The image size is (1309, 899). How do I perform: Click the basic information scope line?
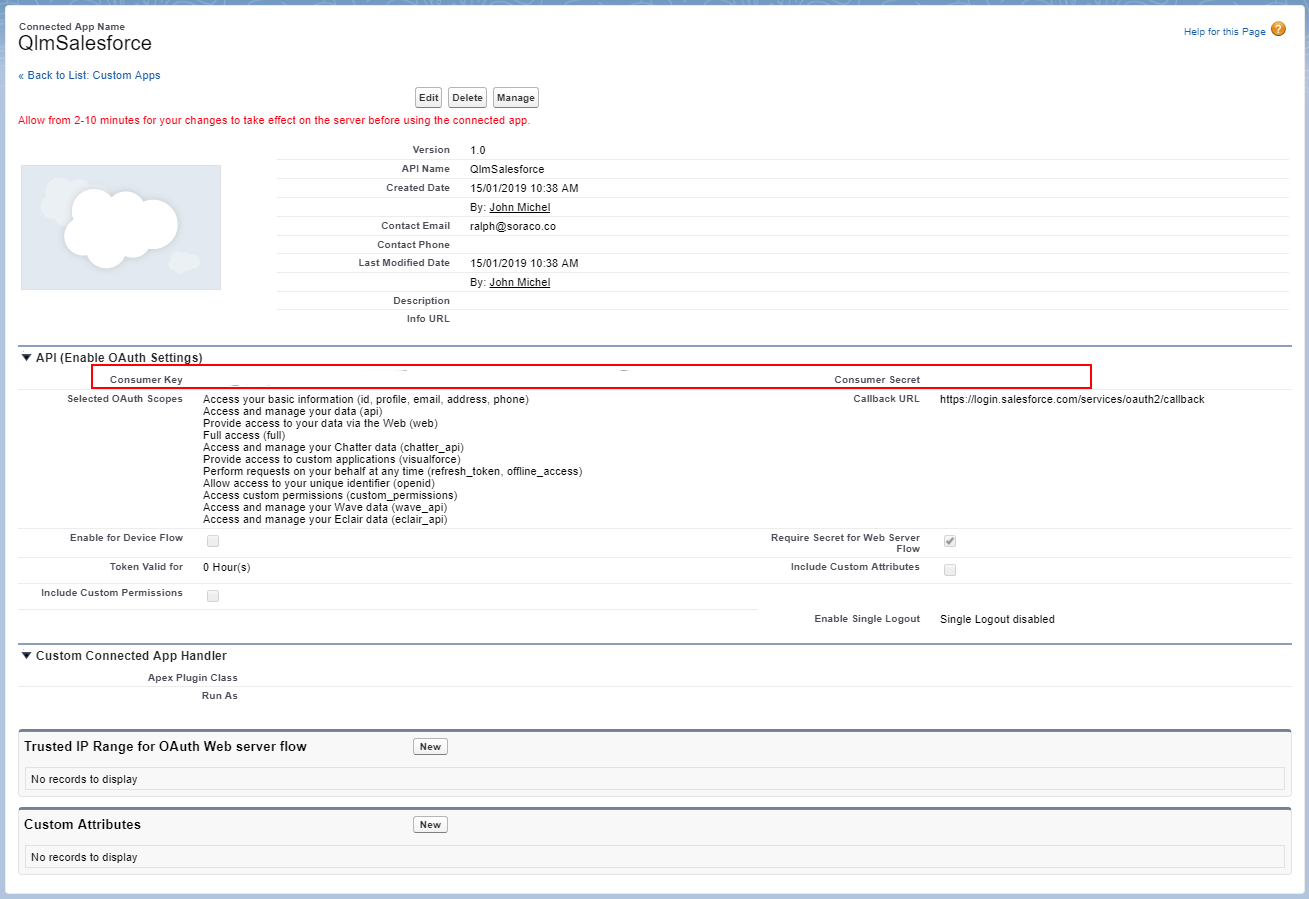[x=366, y=399]
